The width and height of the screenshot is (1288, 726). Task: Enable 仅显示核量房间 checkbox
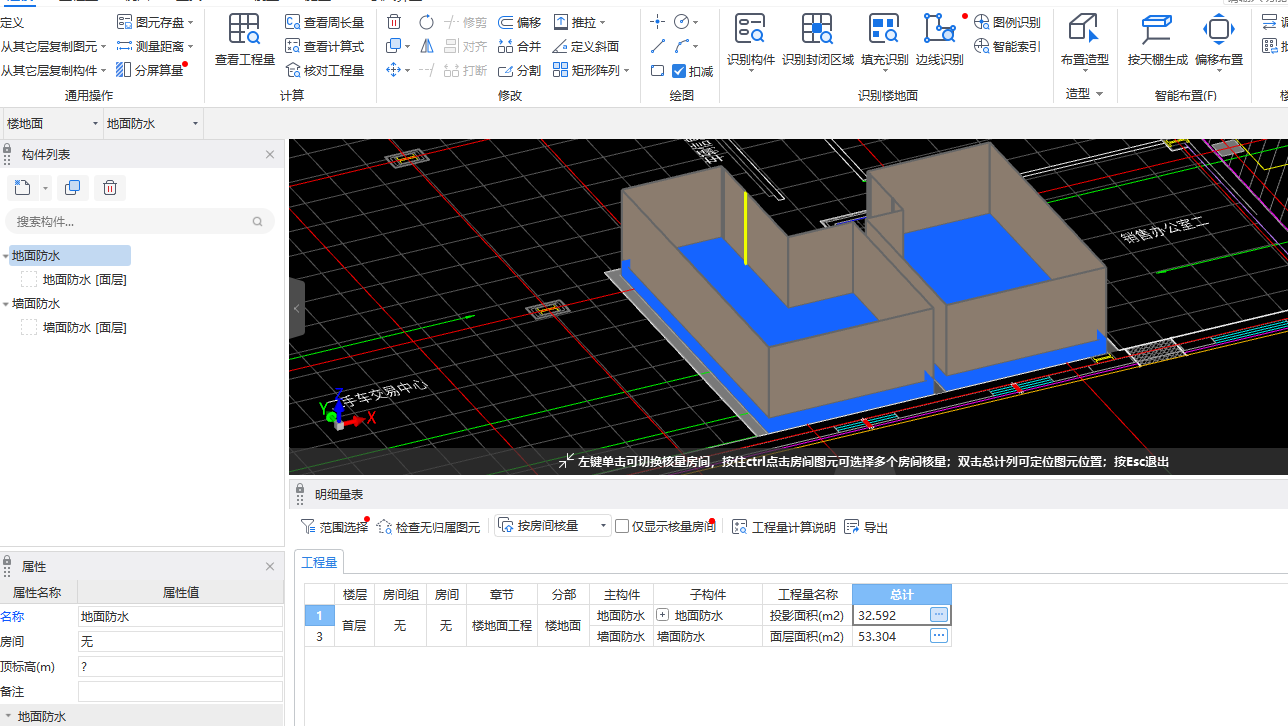(x=622, y=526)
